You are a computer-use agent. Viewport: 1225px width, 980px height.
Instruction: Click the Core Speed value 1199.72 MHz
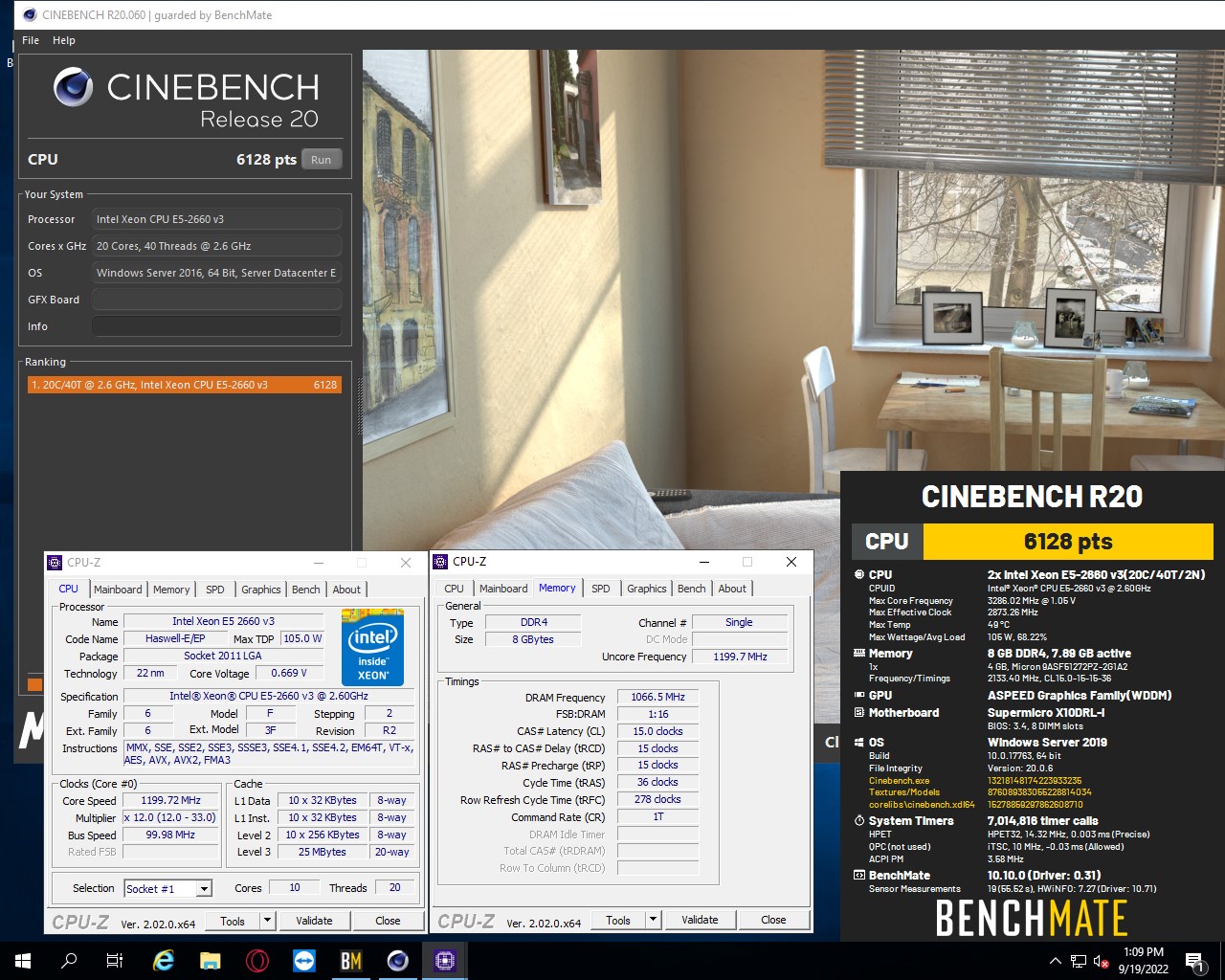tap(171, 801)
